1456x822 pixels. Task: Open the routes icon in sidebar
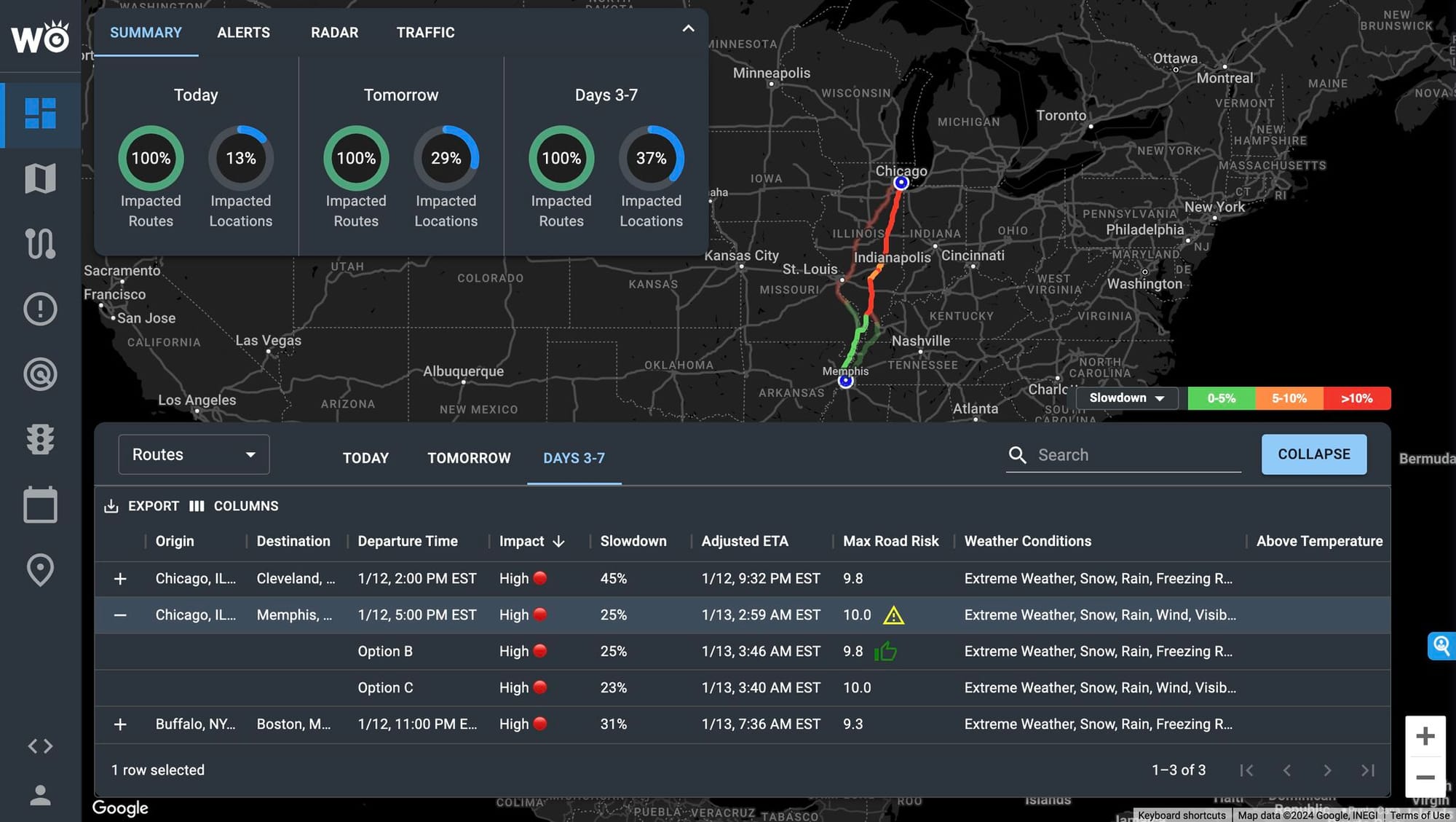tap(40, 243)
